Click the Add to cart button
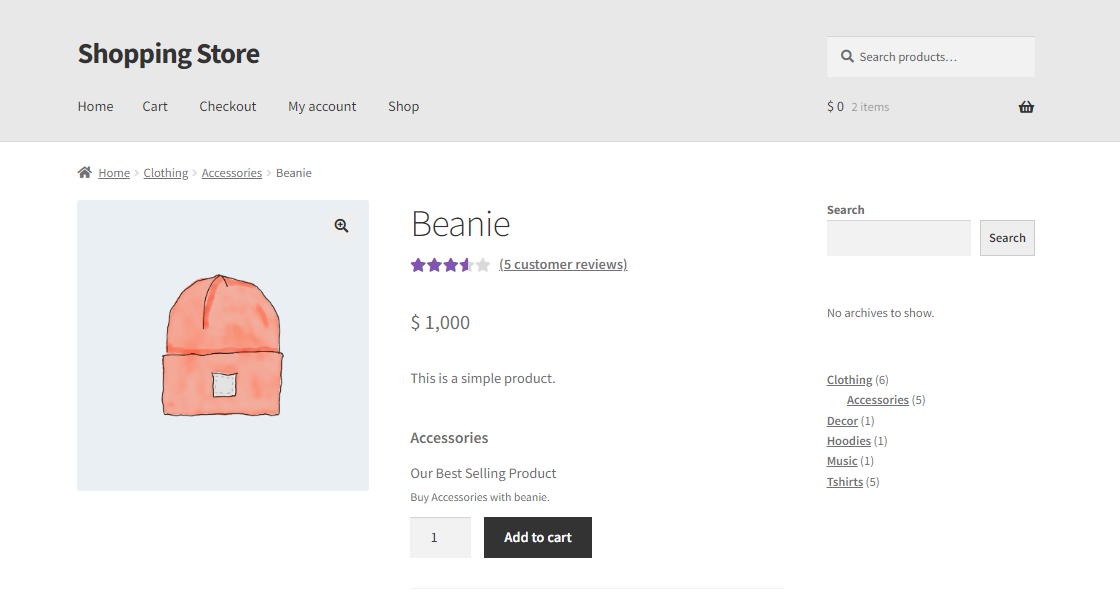Image resolution: width=1120 pixels, height=603 pixels. [538, 537]
